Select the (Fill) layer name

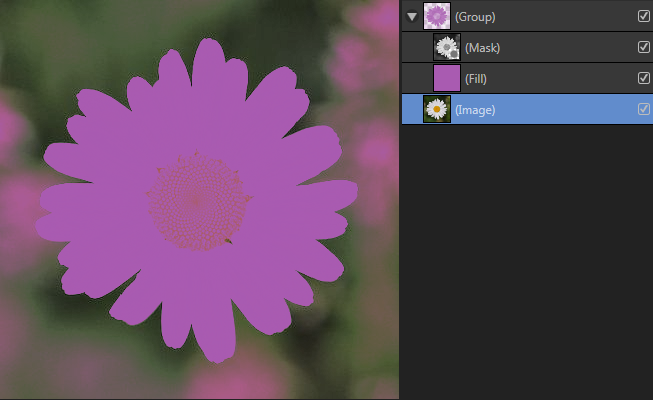click(476, 79)
